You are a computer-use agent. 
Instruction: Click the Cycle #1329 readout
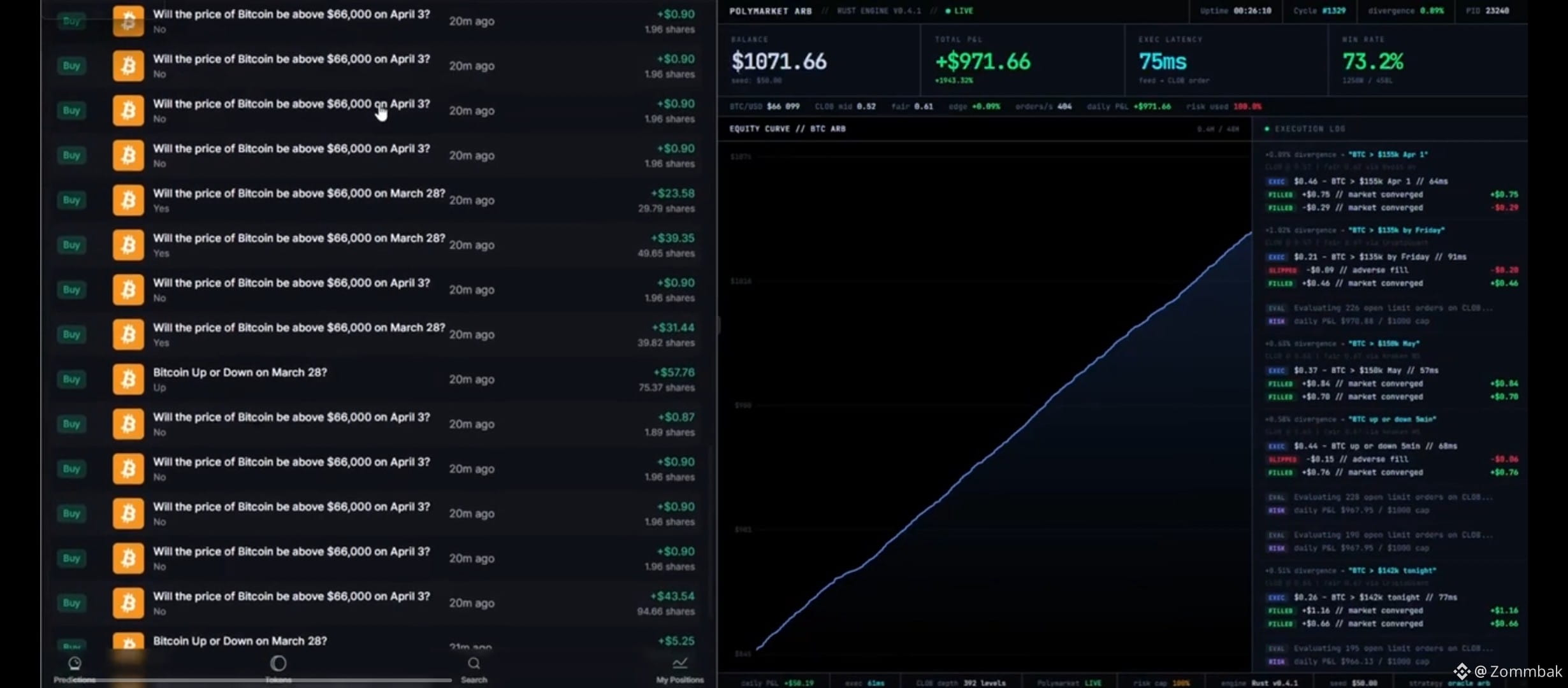click(x=1319, y=11)
